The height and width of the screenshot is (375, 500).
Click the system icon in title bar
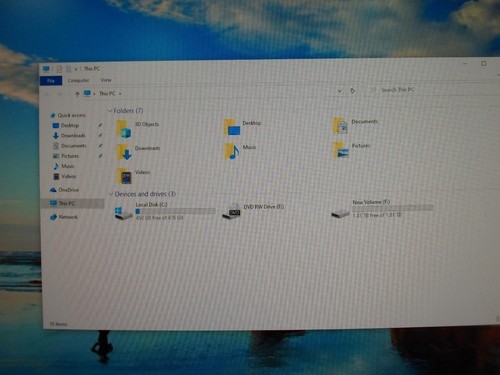coord(46,69)
